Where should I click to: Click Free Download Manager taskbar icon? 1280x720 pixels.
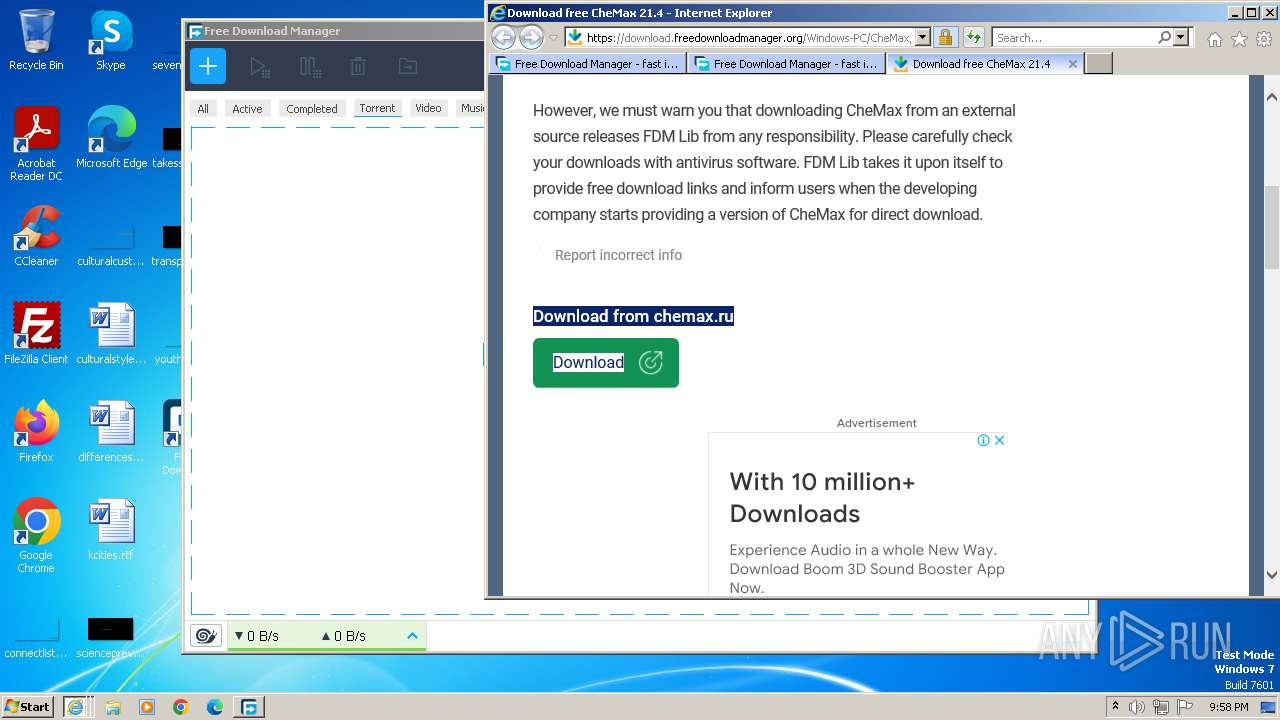249,707
